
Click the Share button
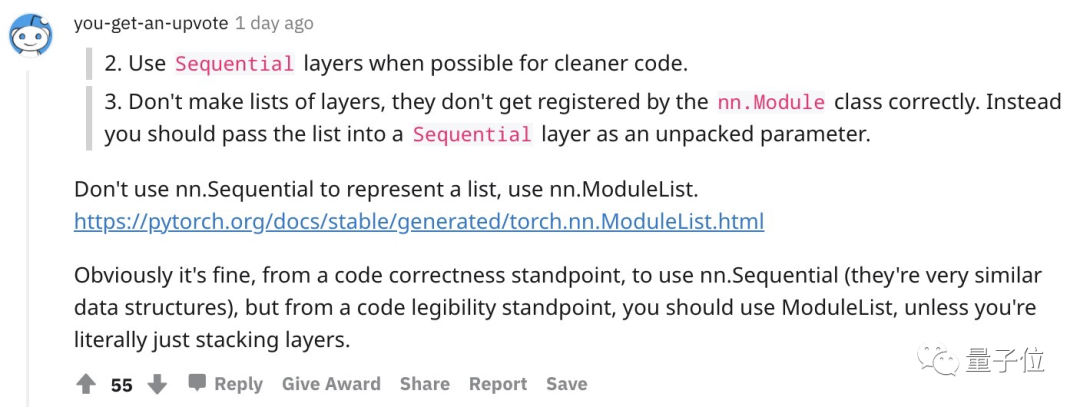(x=425, y=384)
